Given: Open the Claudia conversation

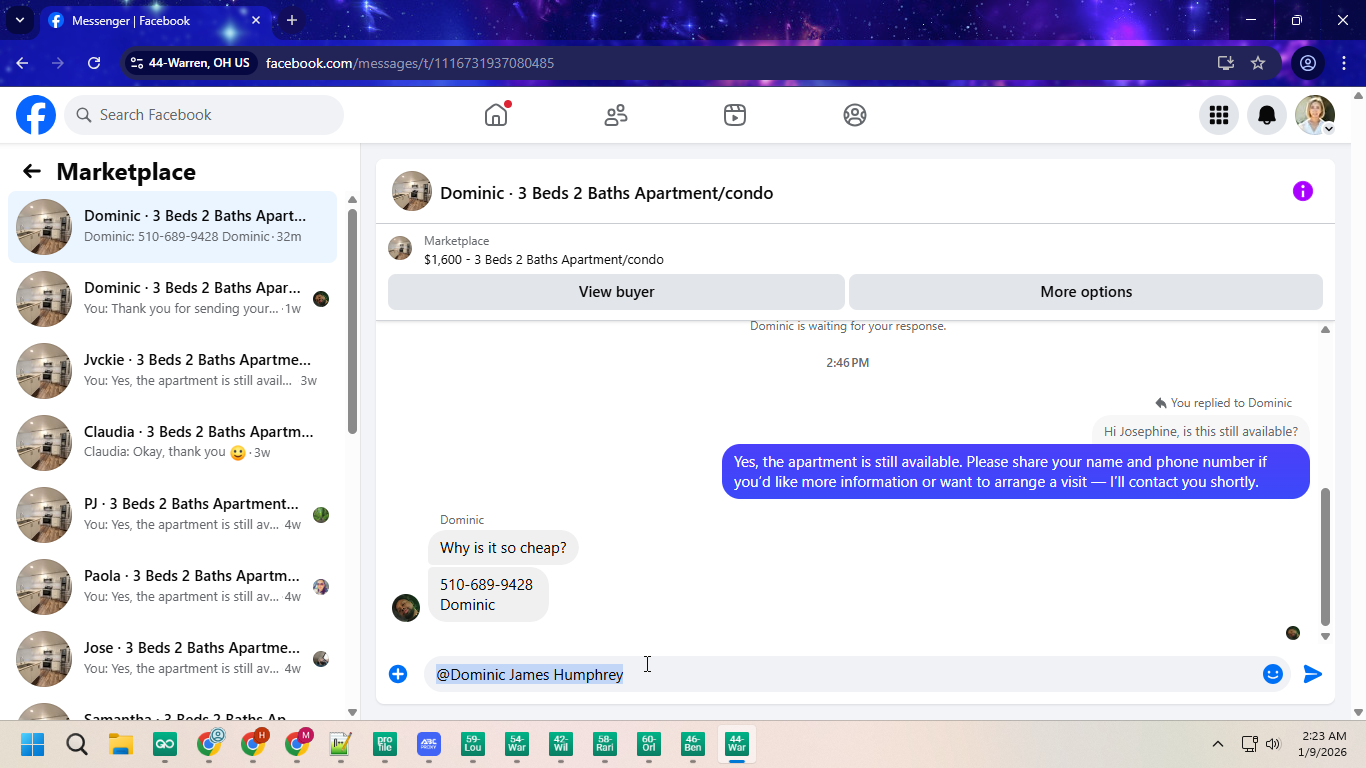Looking at the screenshot, I should click(x=172, y=443).
